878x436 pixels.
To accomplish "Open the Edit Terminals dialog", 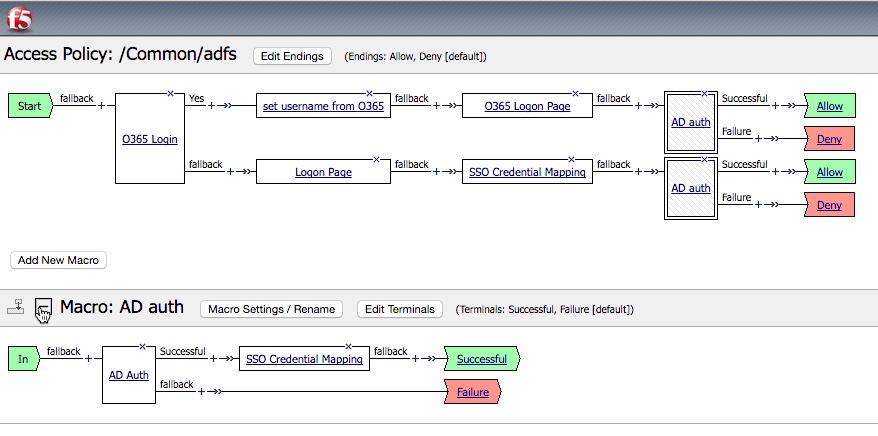I will 400,309.
